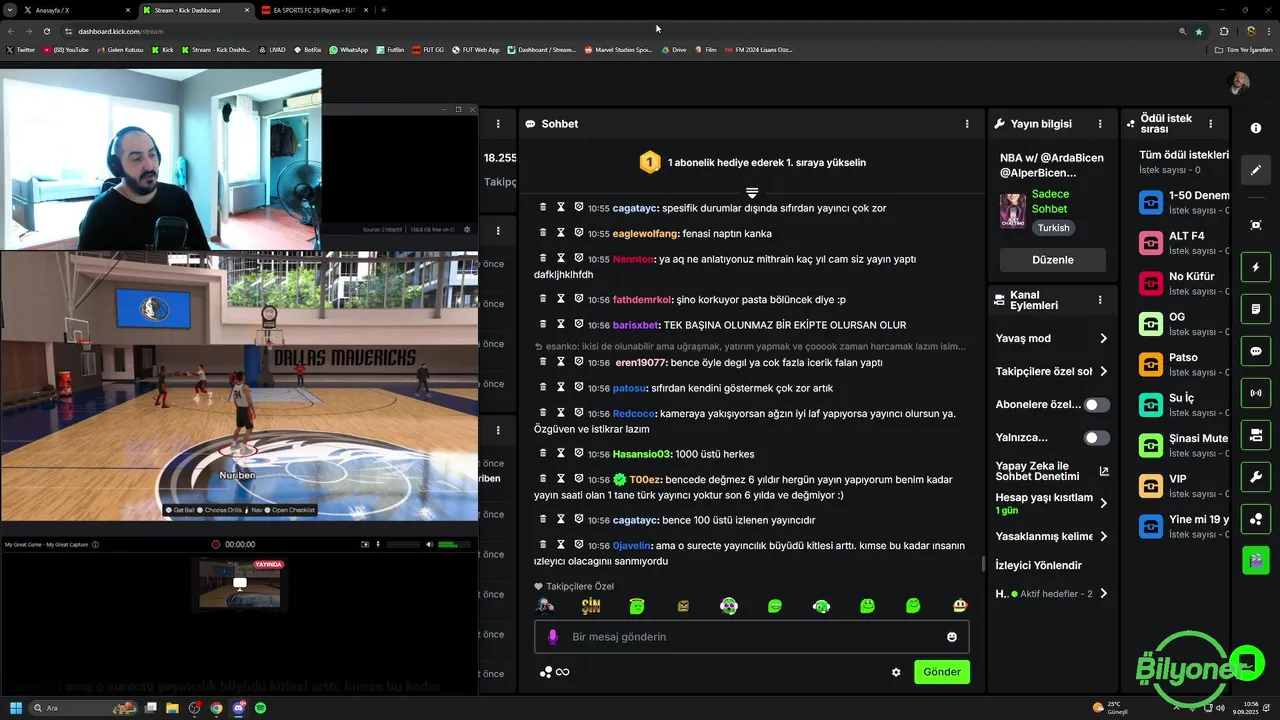Toggle the Abonelere özel switch
1280x720 pixels.
[1097, 405]
